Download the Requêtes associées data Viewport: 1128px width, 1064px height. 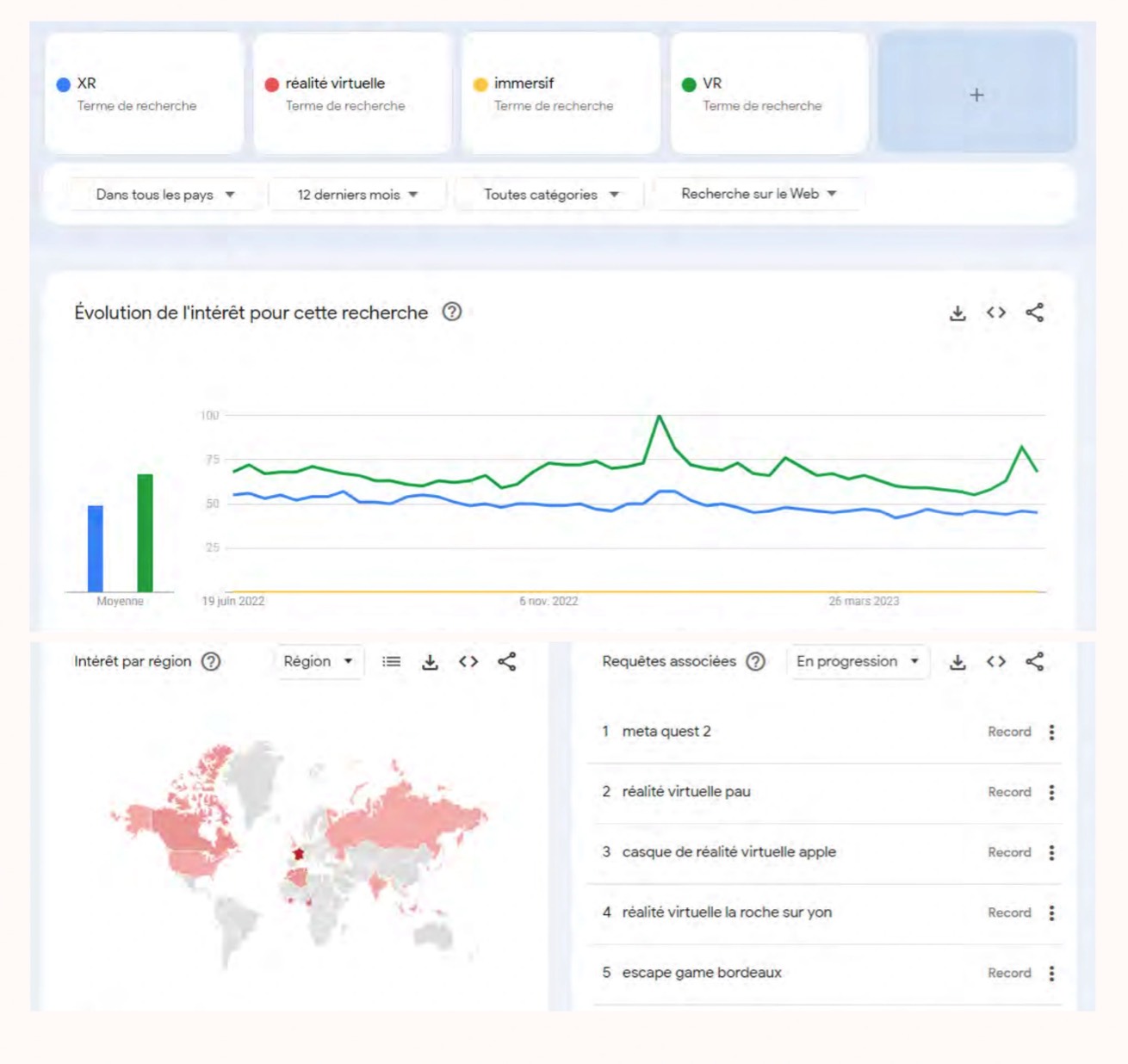tap(957, 662)
